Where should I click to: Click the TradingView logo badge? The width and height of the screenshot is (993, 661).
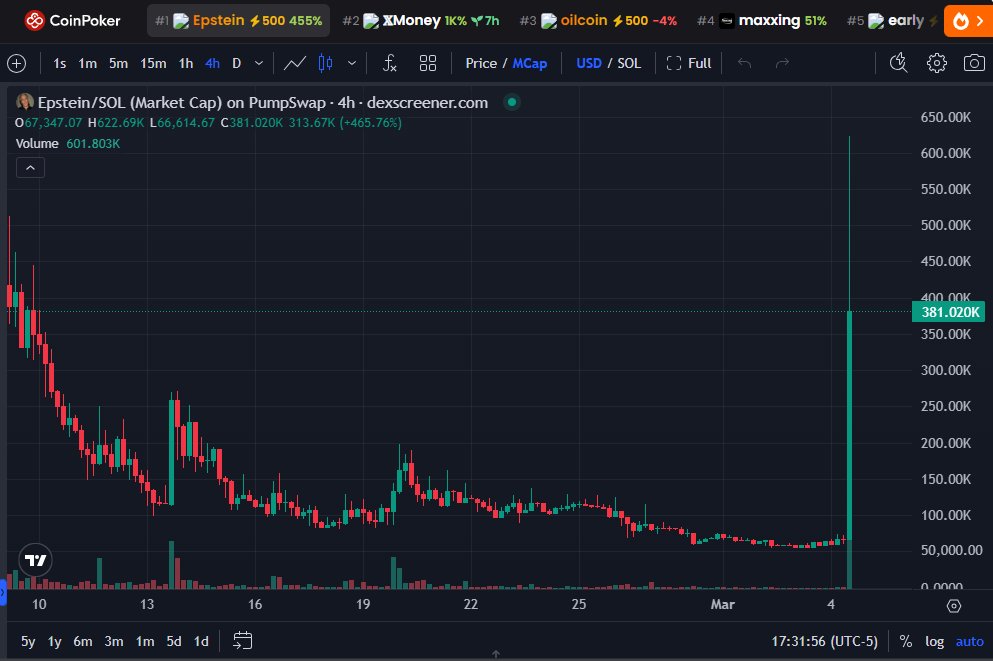point(35,560)
